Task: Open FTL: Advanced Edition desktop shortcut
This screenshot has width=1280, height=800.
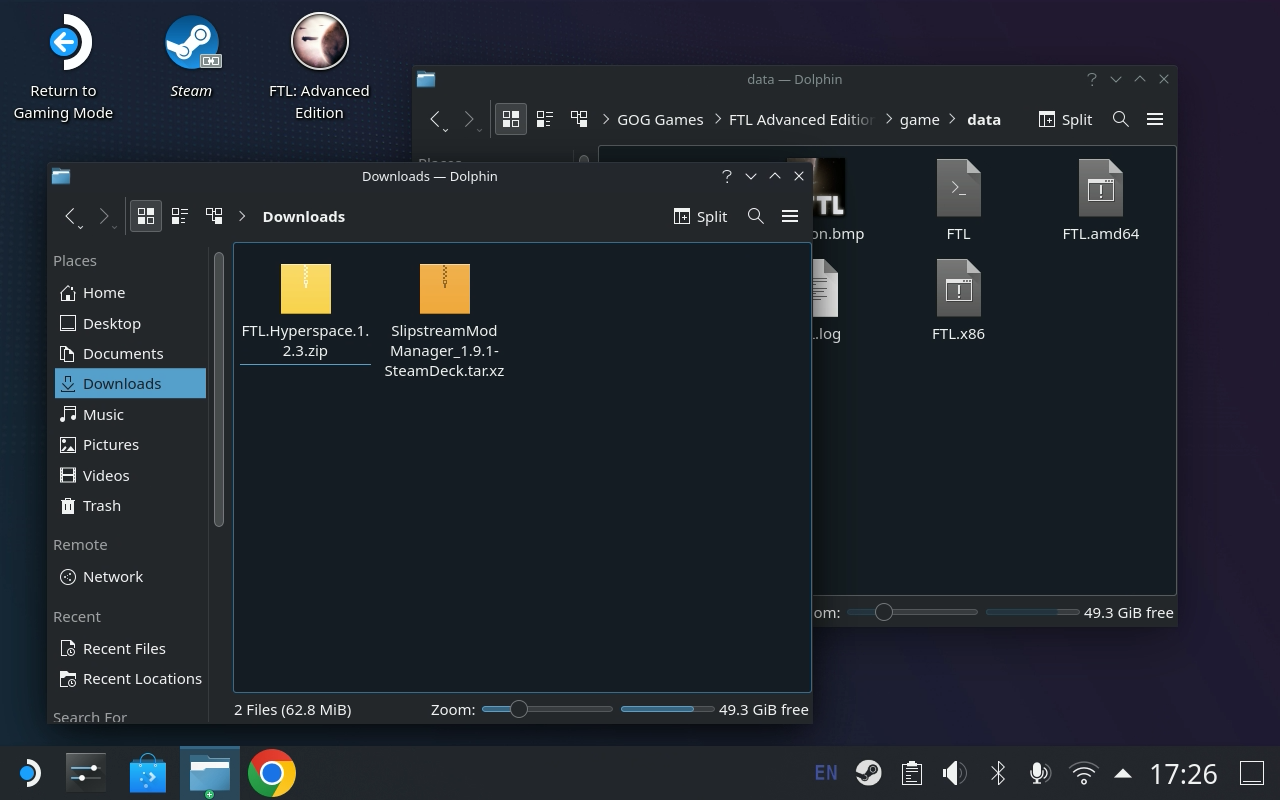Action: 319,68
